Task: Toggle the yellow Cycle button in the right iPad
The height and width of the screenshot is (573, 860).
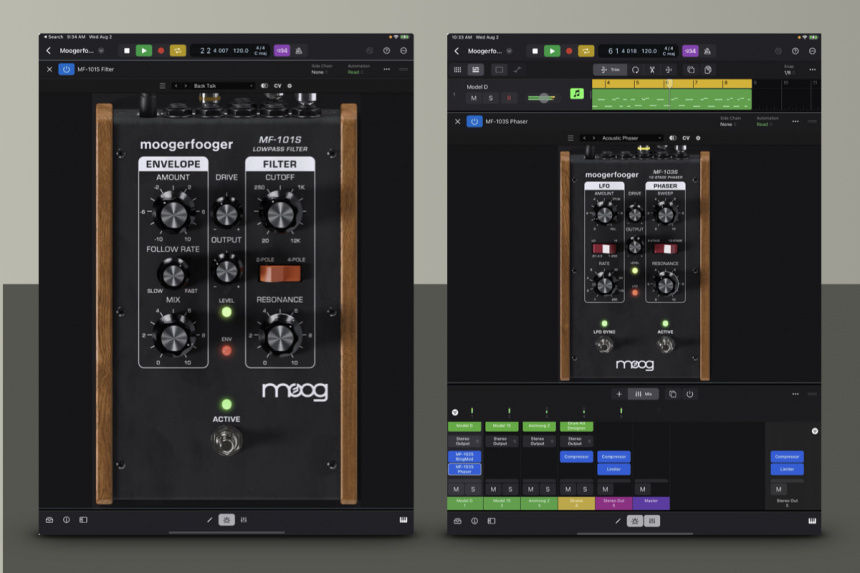Action: pyautogui.click(x=586, y=51)
